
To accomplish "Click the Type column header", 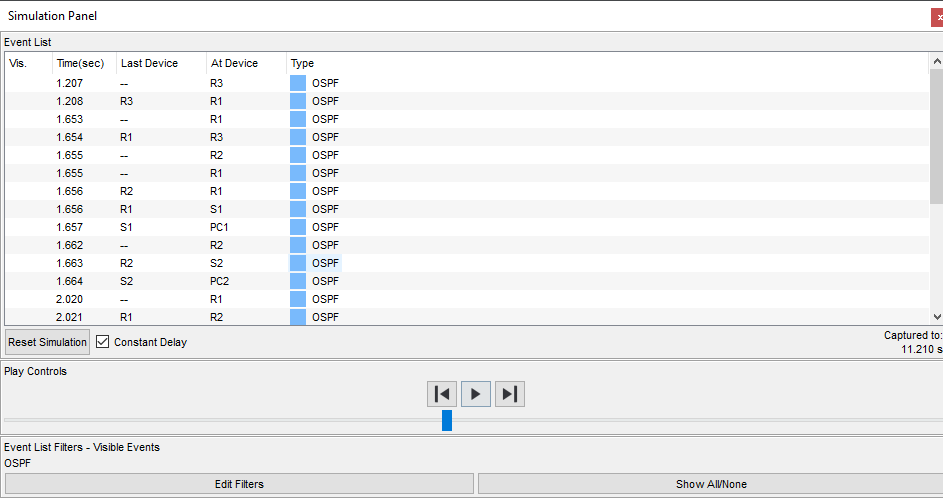I will 303,63.
